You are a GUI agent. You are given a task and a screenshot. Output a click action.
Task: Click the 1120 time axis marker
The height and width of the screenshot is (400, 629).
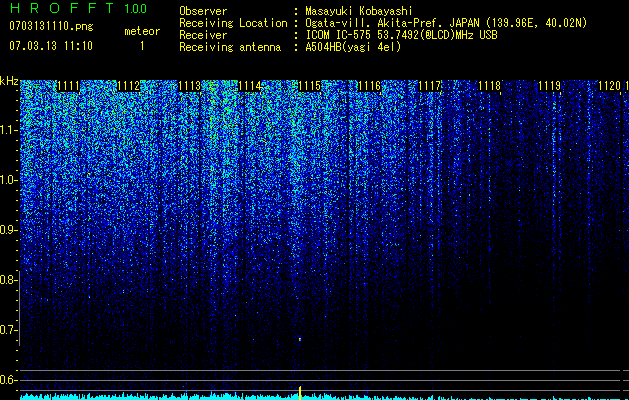click(x=609, y=86)
